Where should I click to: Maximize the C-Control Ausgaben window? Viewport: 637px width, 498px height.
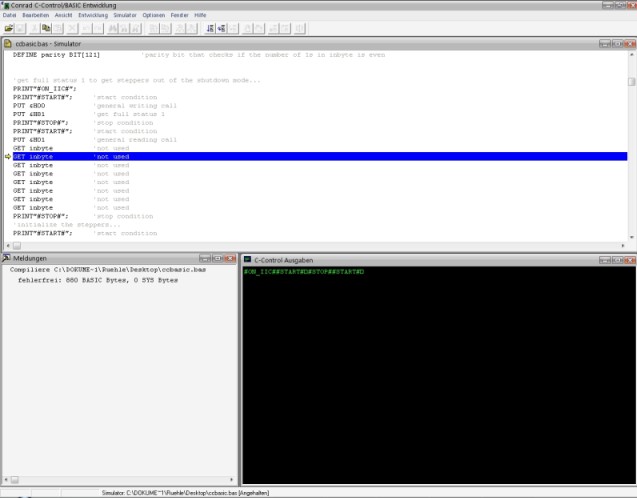618,260
